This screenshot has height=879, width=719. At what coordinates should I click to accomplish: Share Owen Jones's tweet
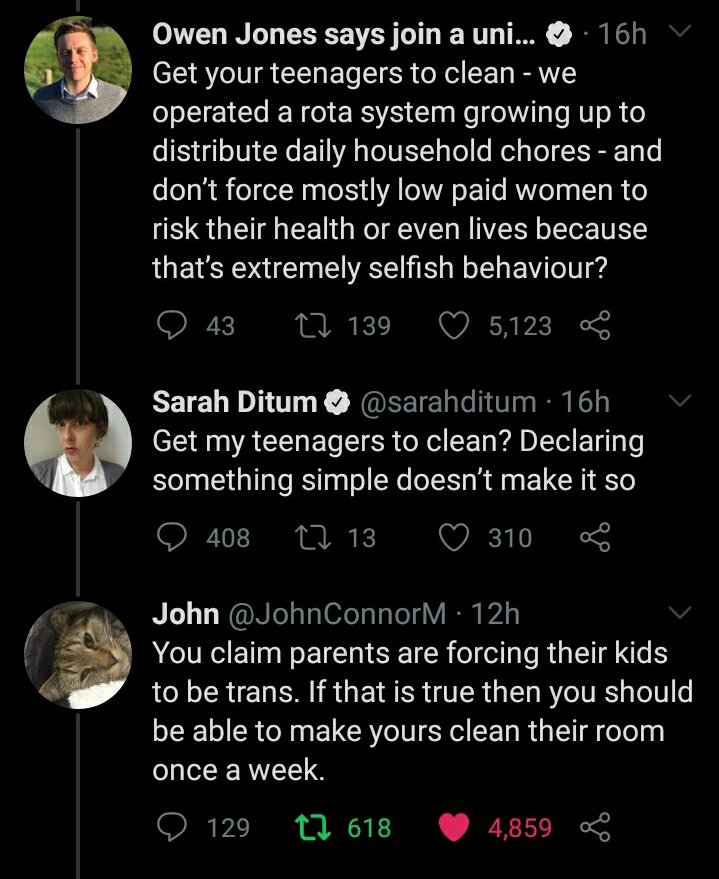[594, 326]
